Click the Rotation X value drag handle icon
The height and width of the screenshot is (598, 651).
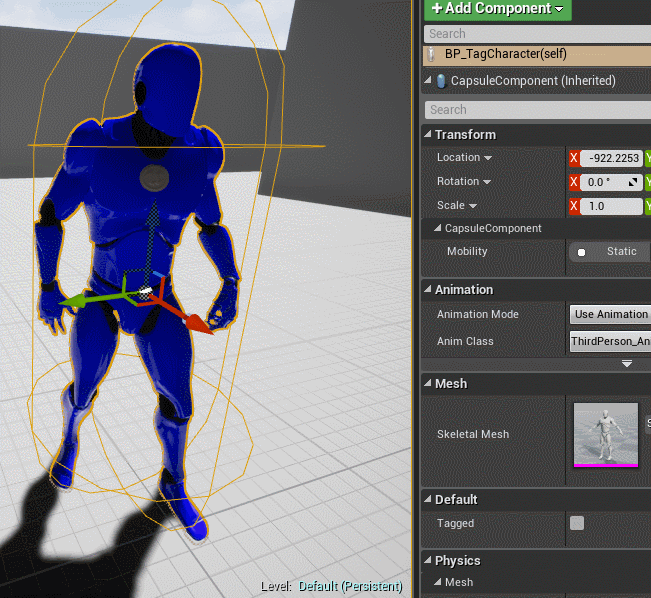pyautogui.click(x=632, y=182)
